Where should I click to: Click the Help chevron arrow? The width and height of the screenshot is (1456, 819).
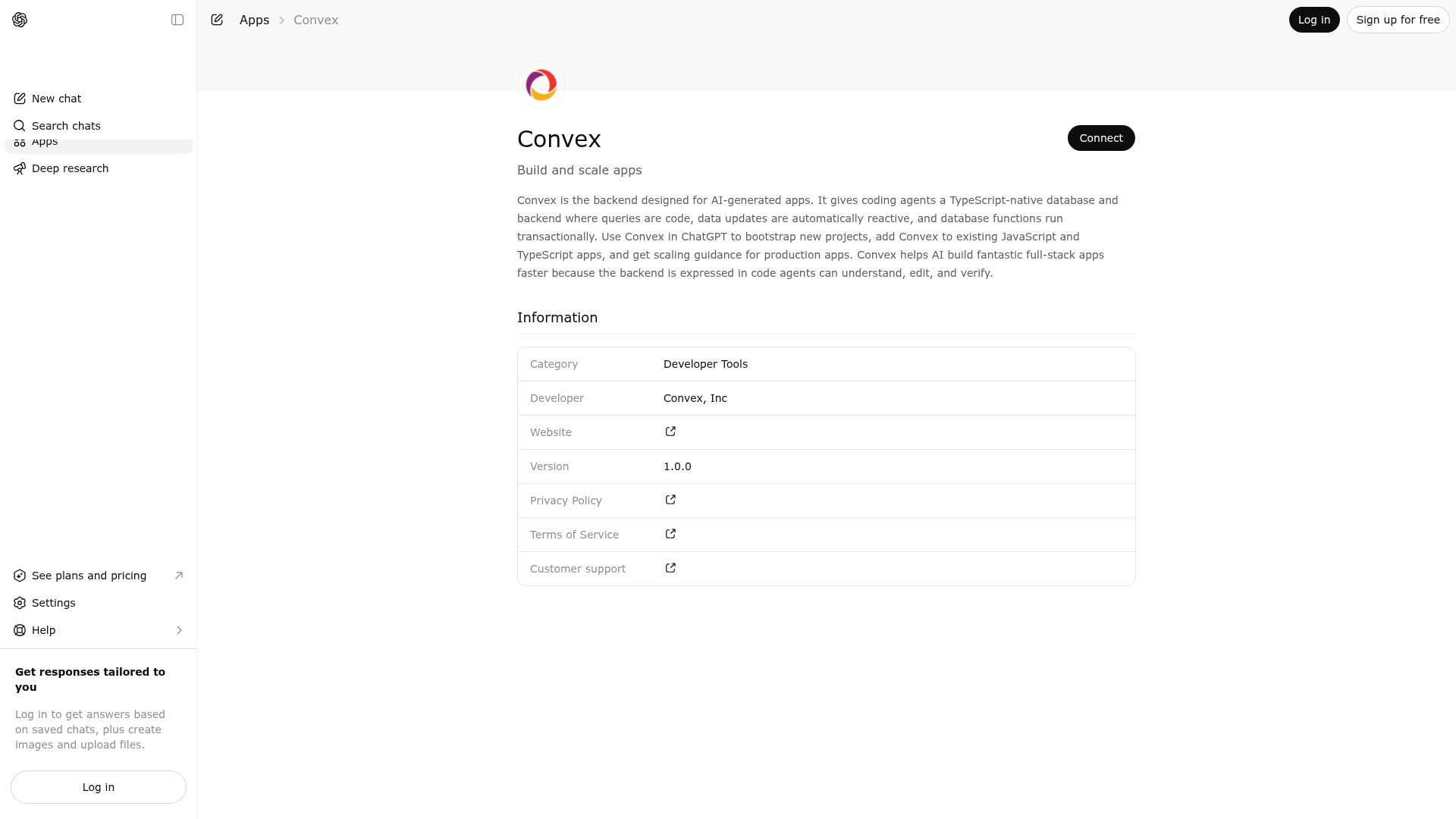click(x=179, y=630)
